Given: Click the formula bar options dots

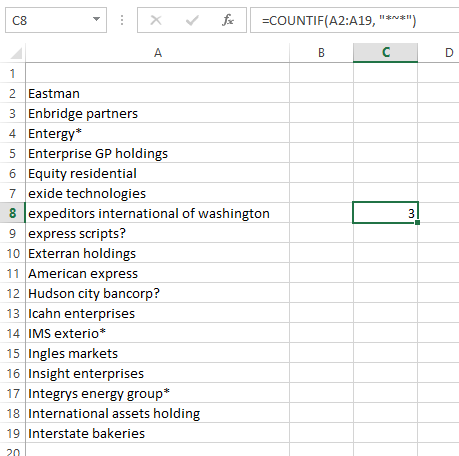Looking at the screenshot, I should pos(122,20).
